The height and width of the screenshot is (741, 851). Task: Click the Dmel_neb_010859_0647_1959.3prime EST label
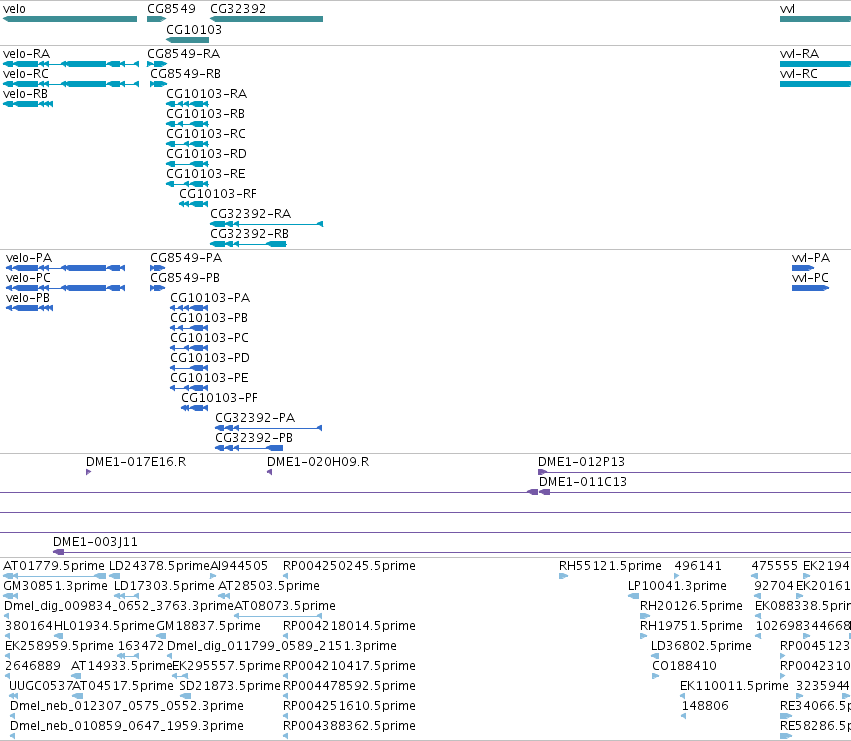(126, 727)
